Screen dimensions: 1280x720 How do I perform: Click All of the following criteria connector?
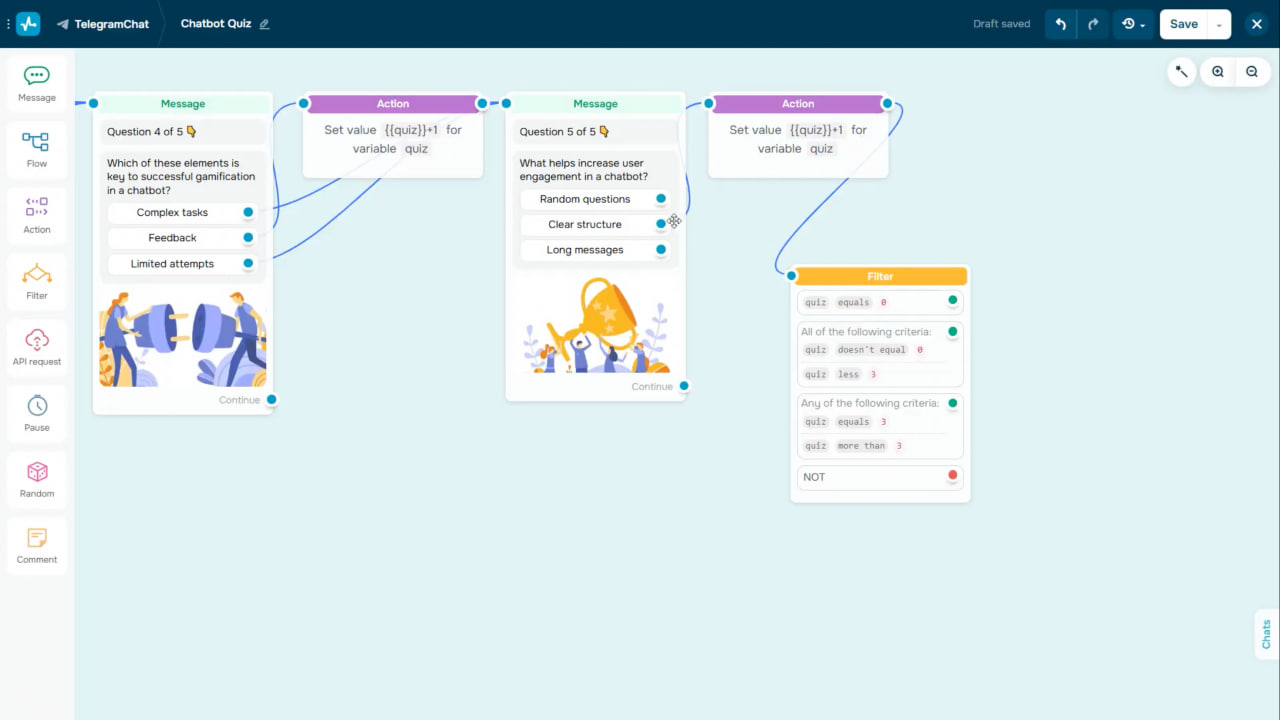[952, 331]
